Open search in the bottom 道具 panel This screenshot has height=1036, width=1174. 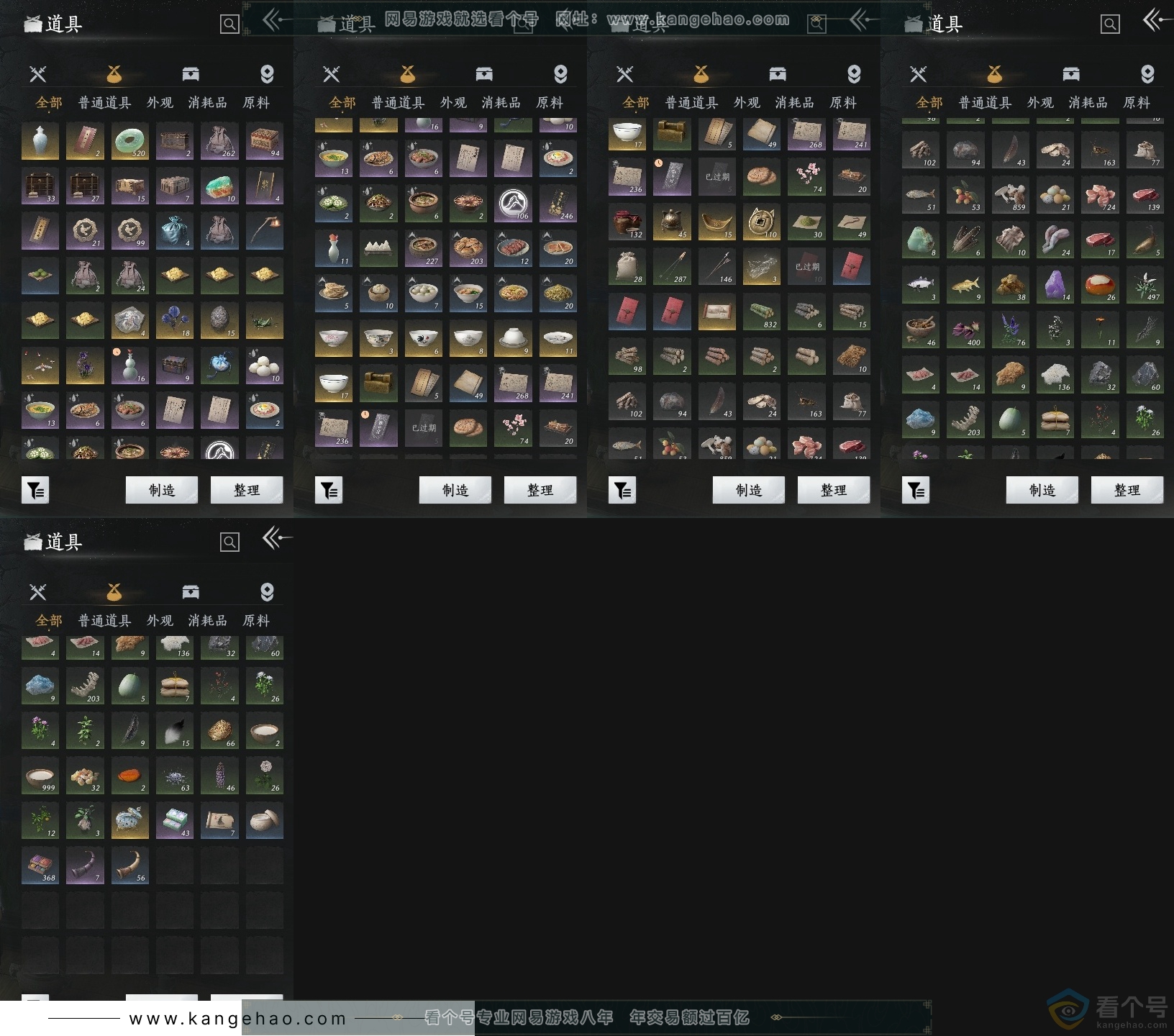coord(229,542)
